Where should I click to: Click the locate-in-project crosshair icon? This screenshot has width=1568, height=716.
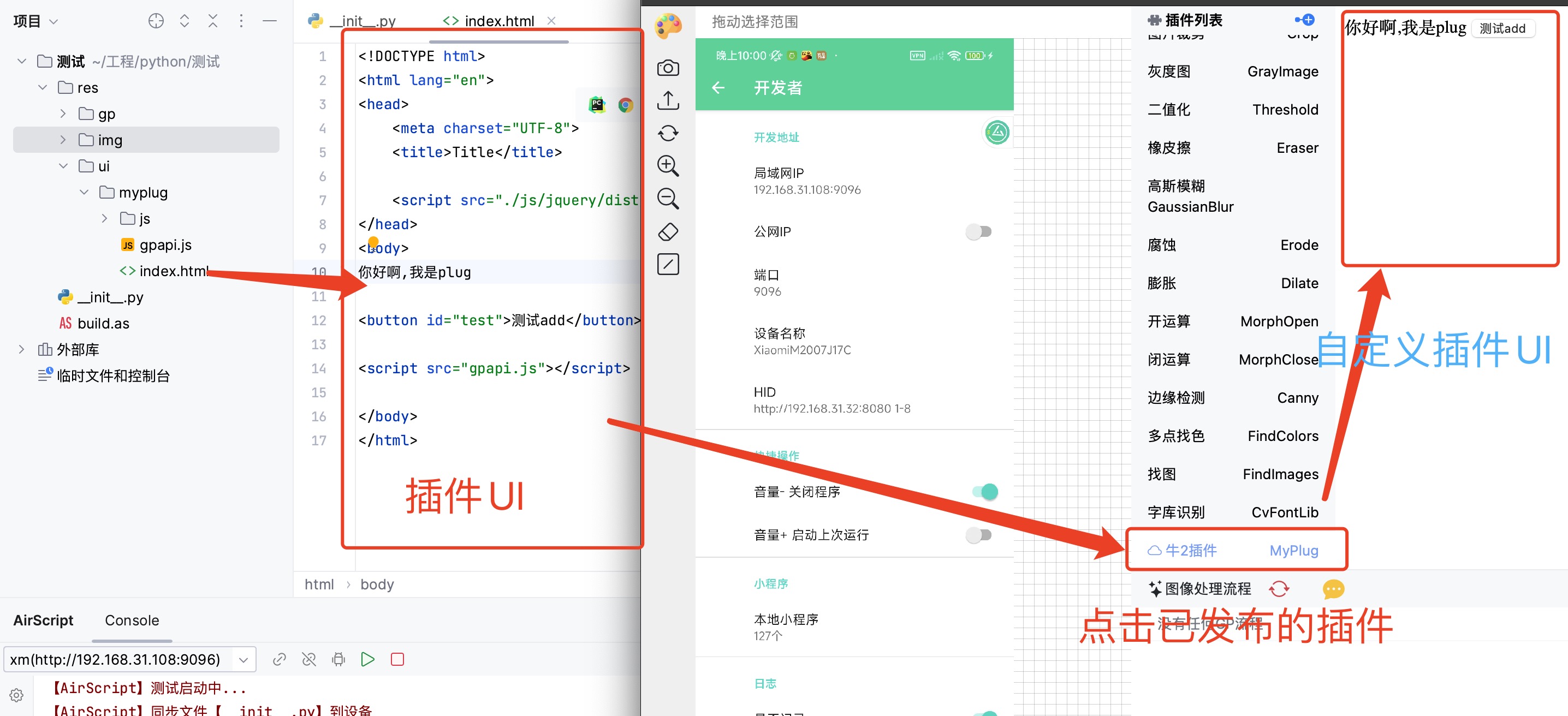(x=156, y=21)
